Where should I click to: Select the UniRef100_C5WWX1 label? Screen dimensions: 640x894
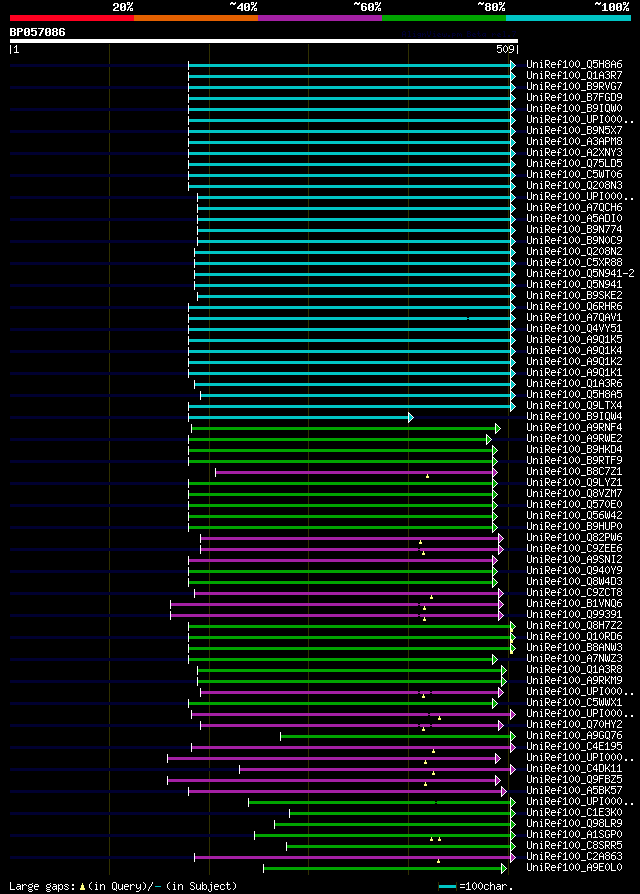[x=574, y=702]
